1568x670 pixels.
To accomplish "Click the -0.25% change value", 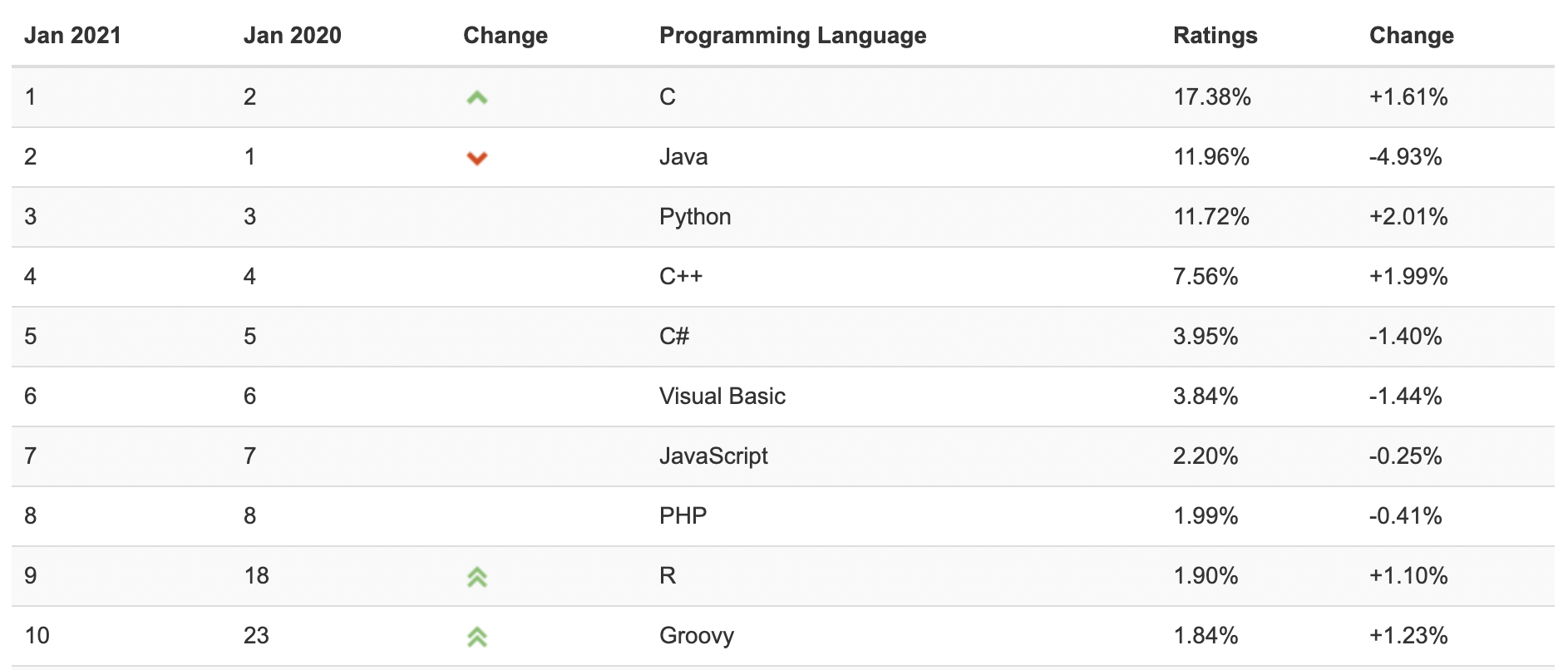I will [x=1406, y=456].
